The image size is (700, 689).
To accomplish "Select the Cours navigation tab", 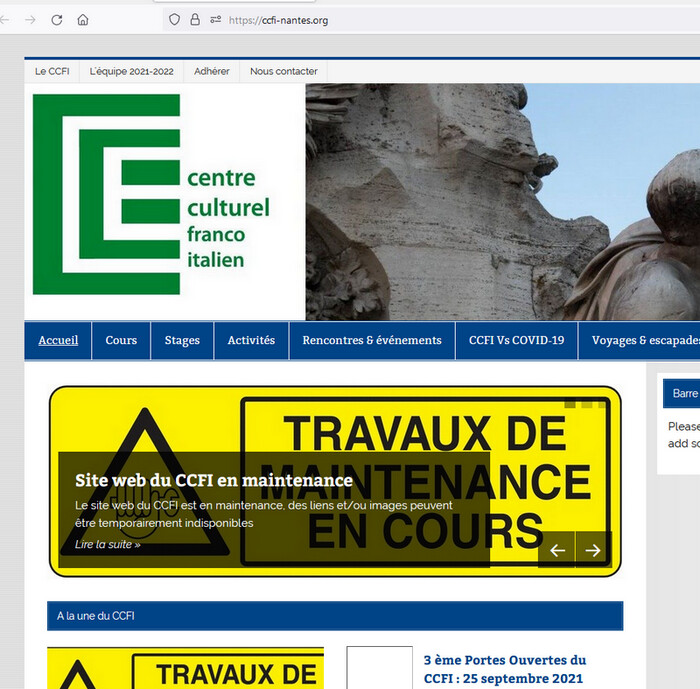I will (121, 340).
